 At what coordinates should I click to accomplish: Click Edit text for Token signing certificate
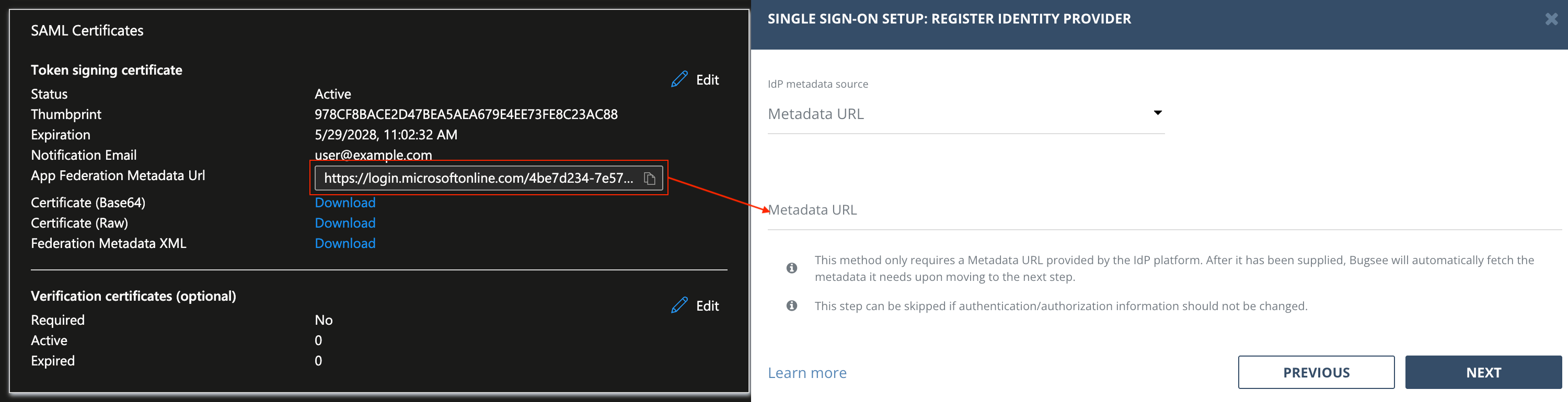click(707, 80)
